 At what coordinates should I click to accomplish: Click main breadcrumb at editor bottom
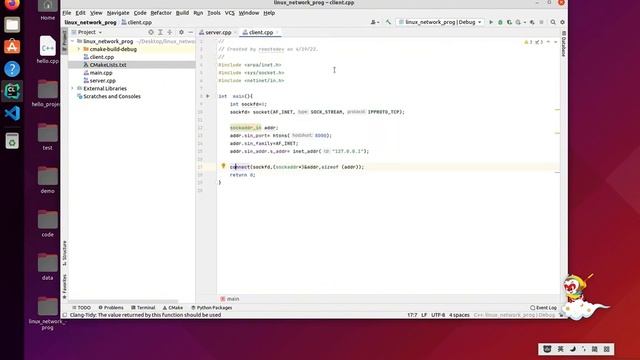coord(230,299)
